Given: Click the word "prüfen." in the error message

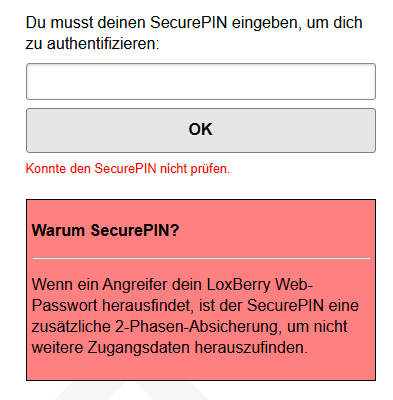Looking at the screenshot, I should 210,169.
